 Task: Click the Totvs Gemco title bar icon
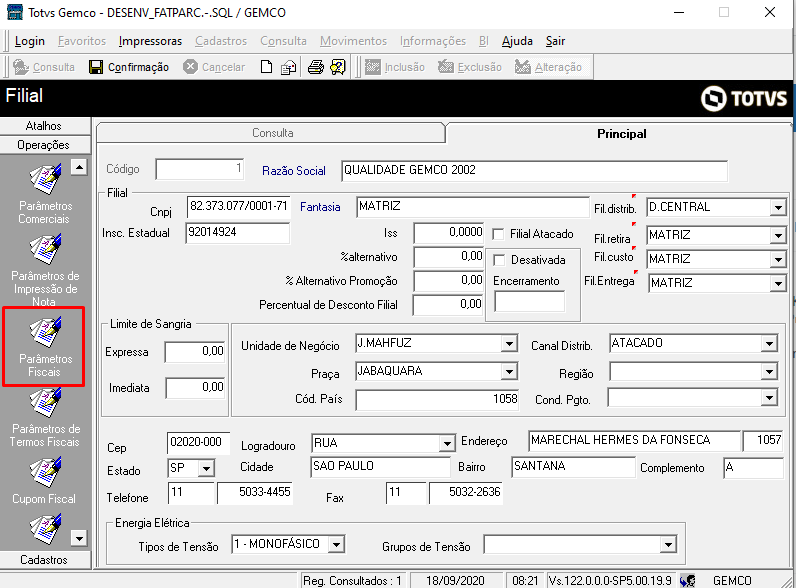click(15, 12)
